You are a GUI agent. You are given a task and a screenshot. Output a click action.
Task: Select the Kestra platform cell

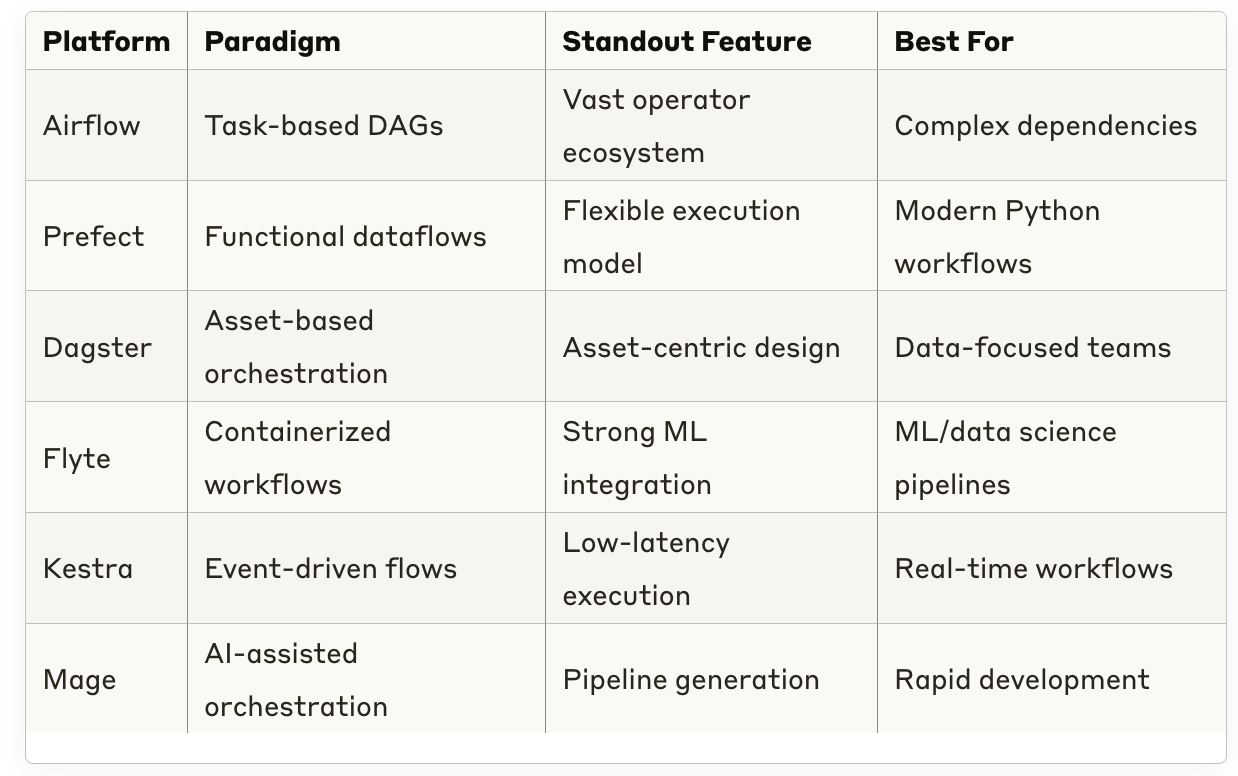88,569
